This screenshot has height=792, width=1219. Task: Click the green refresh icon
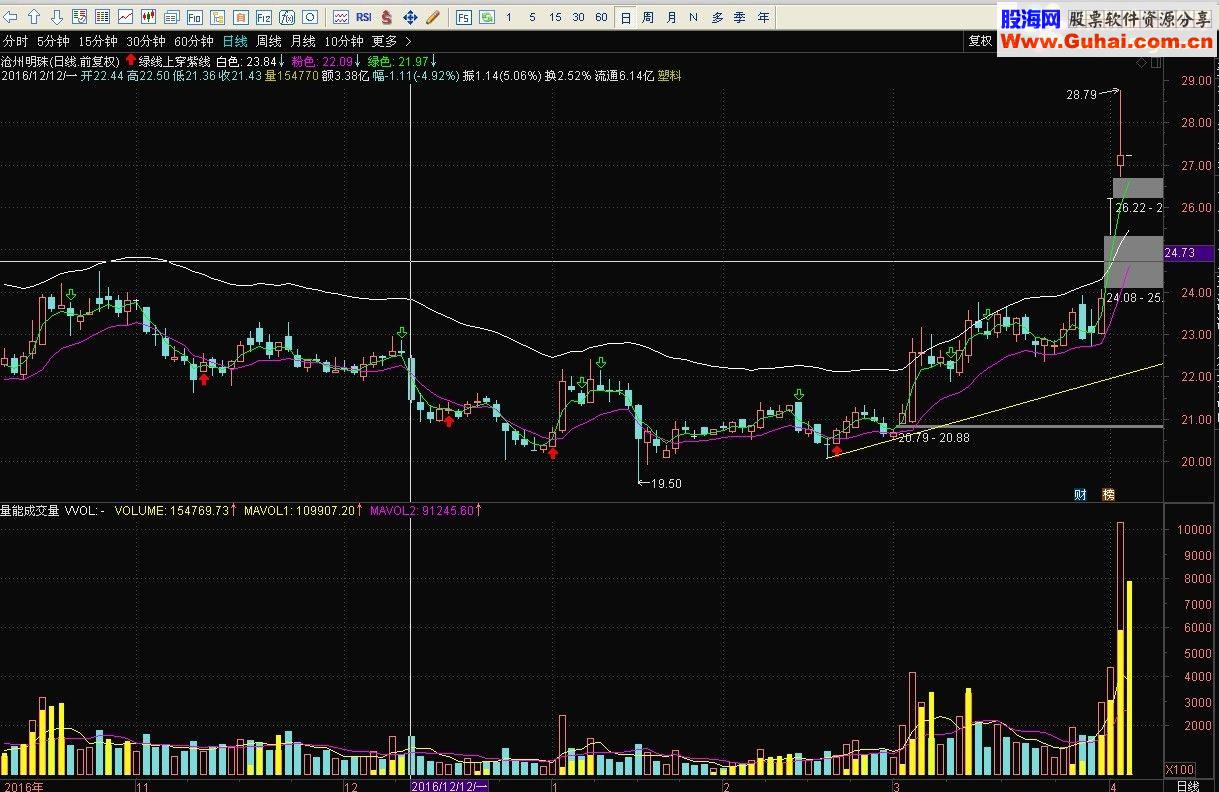pos(486,17)
